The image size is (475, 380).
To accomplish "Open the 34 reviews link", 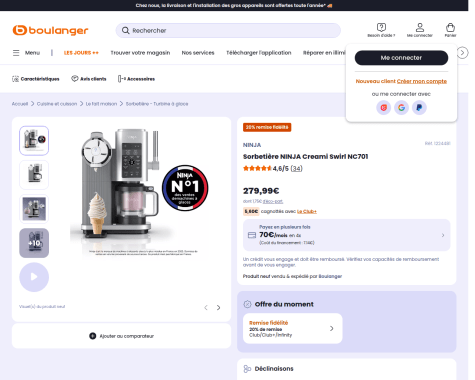I will [296, 168].
